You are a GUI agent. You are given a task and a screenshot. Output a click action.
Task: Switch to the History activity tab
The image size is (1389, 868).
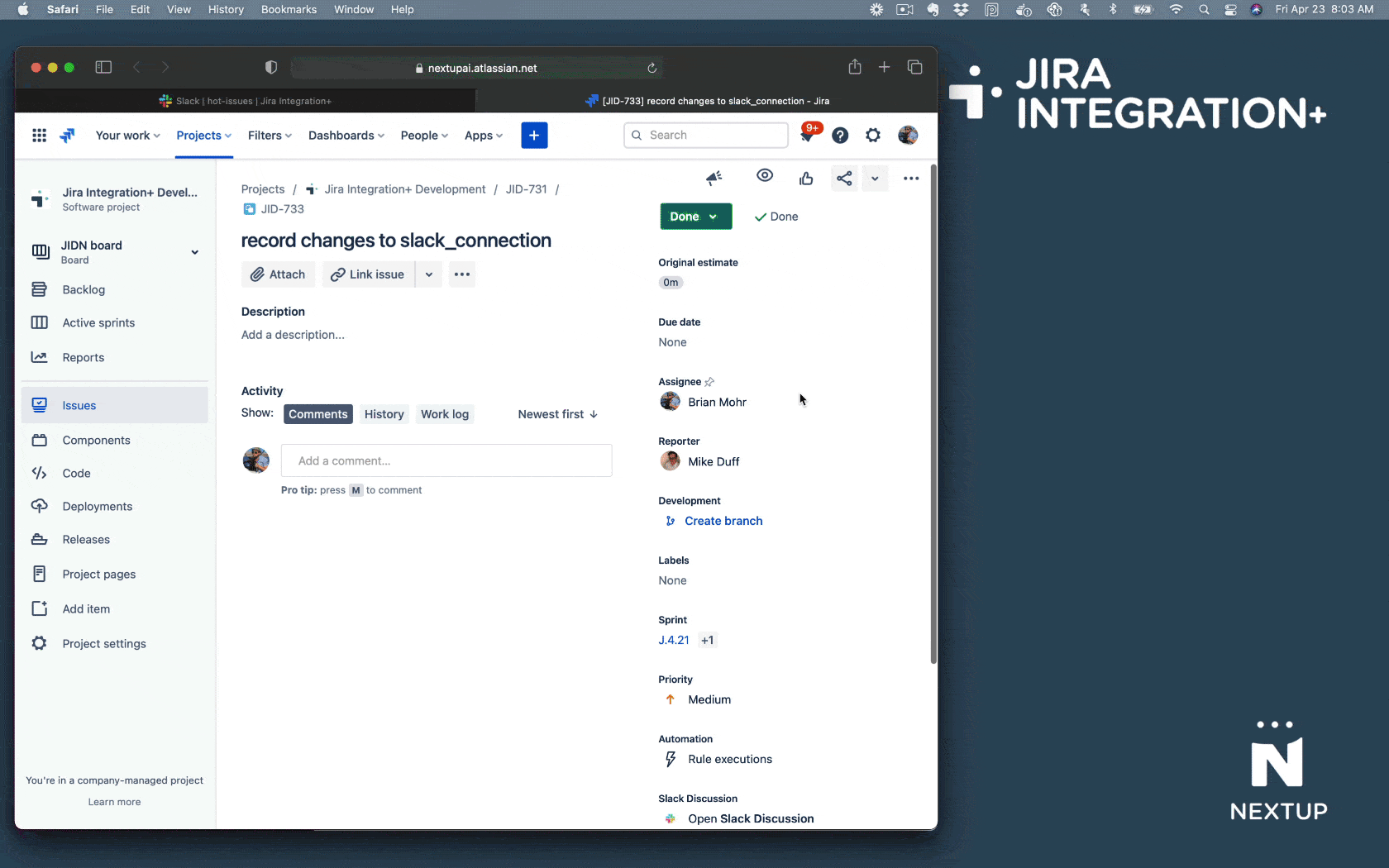point(384,414)
